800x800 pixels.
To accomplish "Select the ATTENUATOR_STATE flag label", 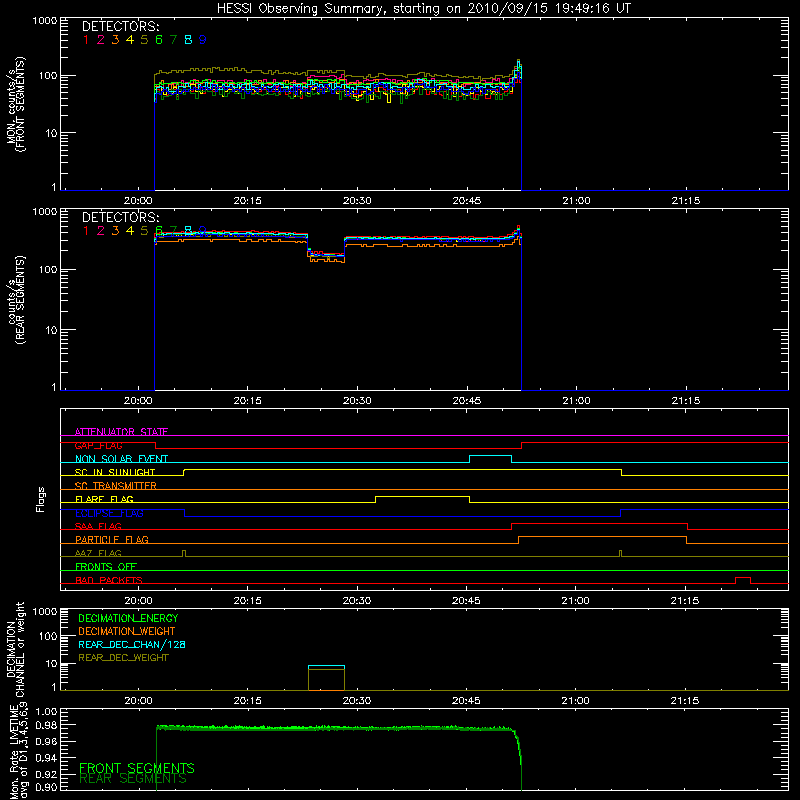I will coord(121,432).
